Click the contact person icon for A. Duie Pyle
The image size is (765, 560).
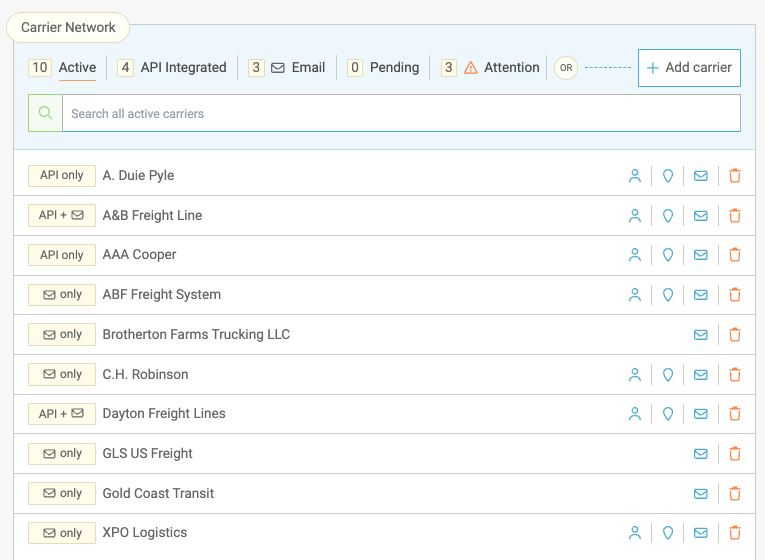tap(634, 176)
